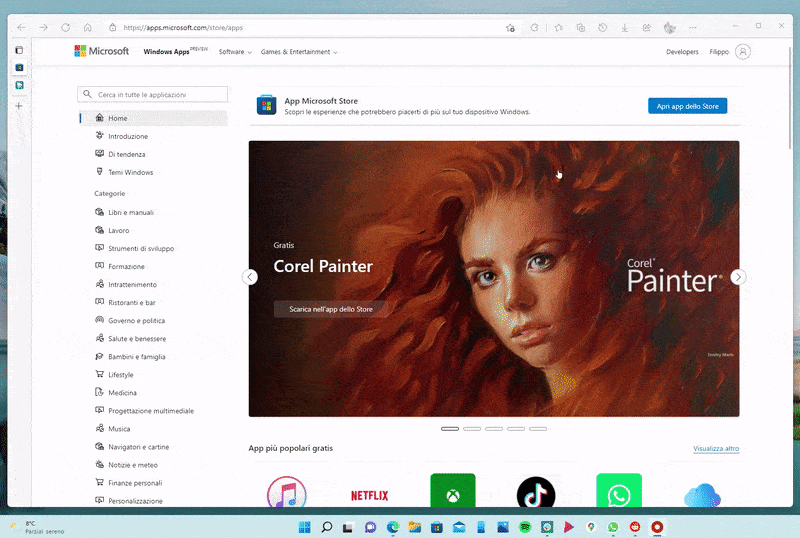This screenshot has height=538, width=800.
Task: Open the Governo e politica category
Action: click(x=130, y=321)
